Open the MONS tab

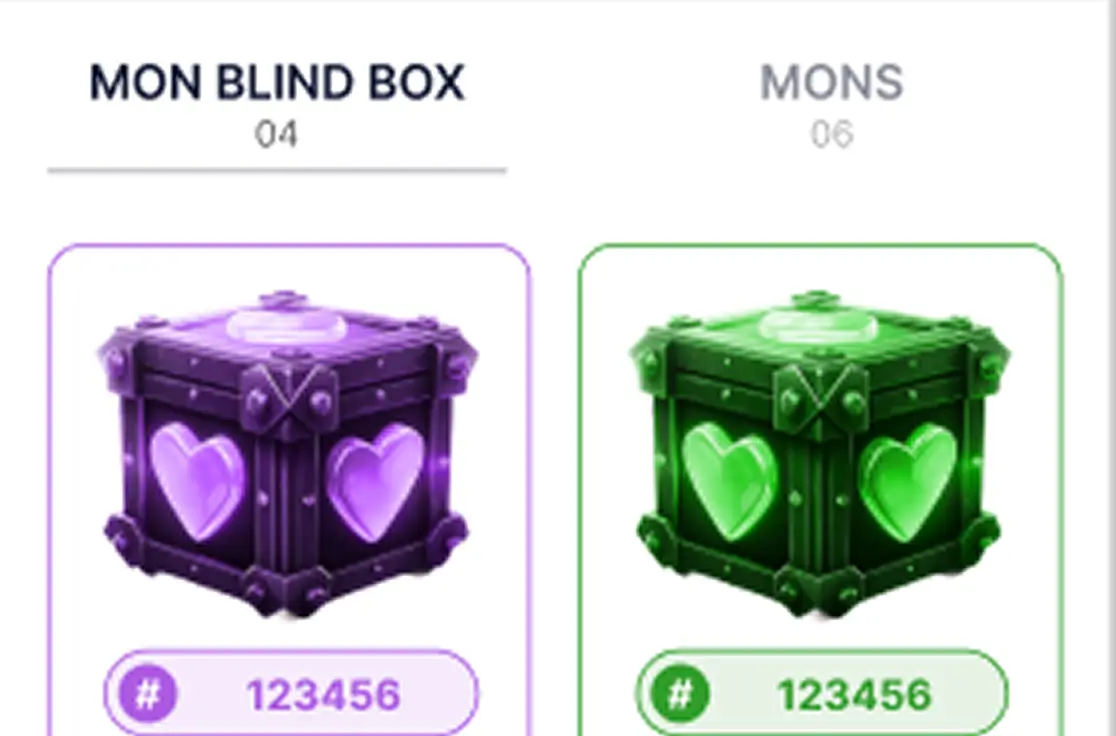point(831,84)
